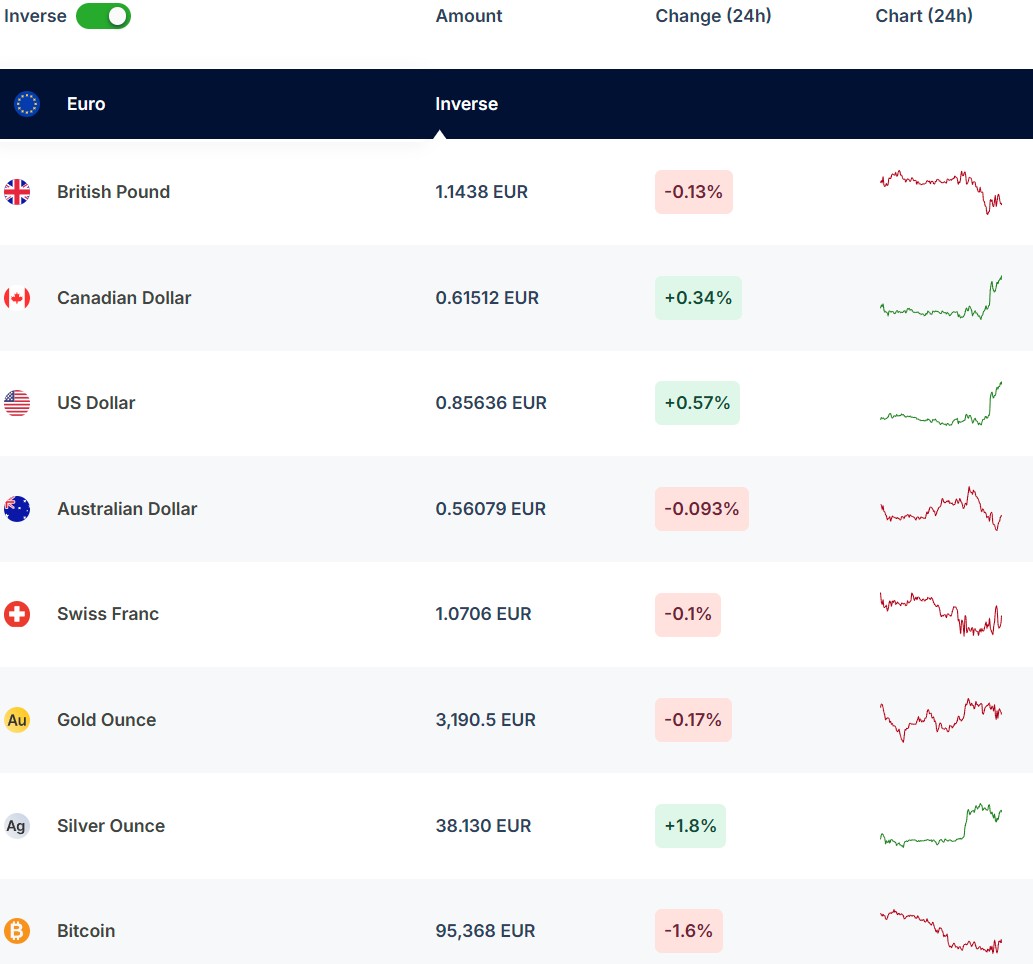The width and height of the screenshot is (1033, 964).
Task: Click the Canadian flag icon
Action: click(x=17, y=298)
